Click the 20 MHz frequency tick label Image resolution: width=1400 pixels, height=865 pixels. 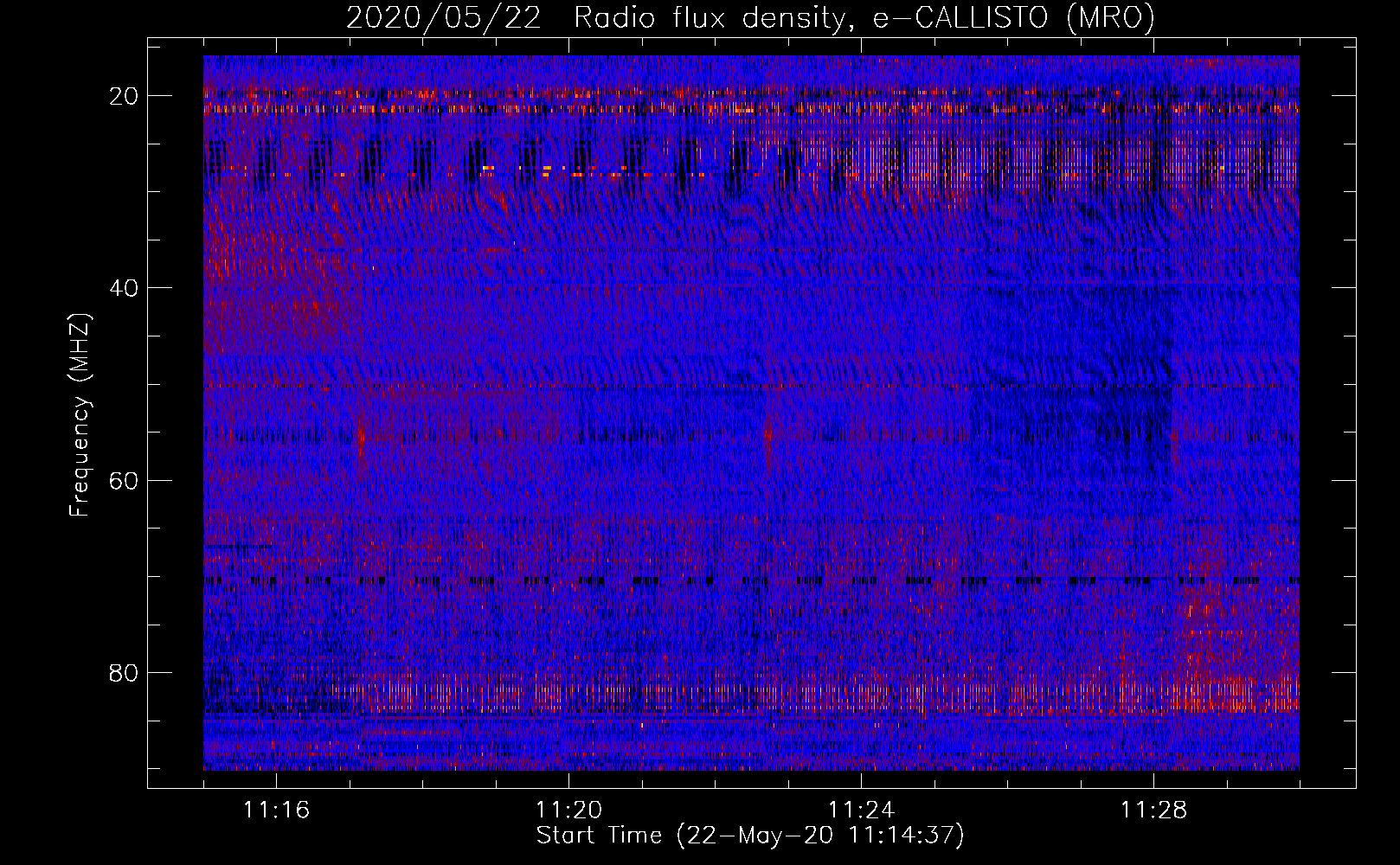(125, 96)
